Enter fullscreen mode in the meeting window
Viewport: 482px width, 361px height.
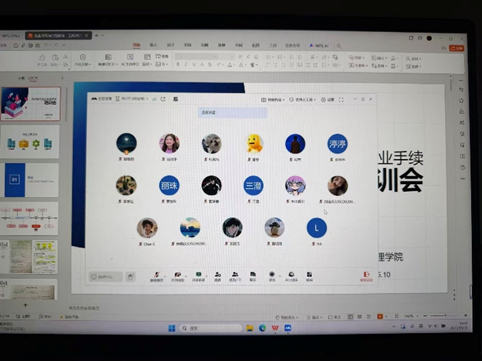[x=341, y=99]
